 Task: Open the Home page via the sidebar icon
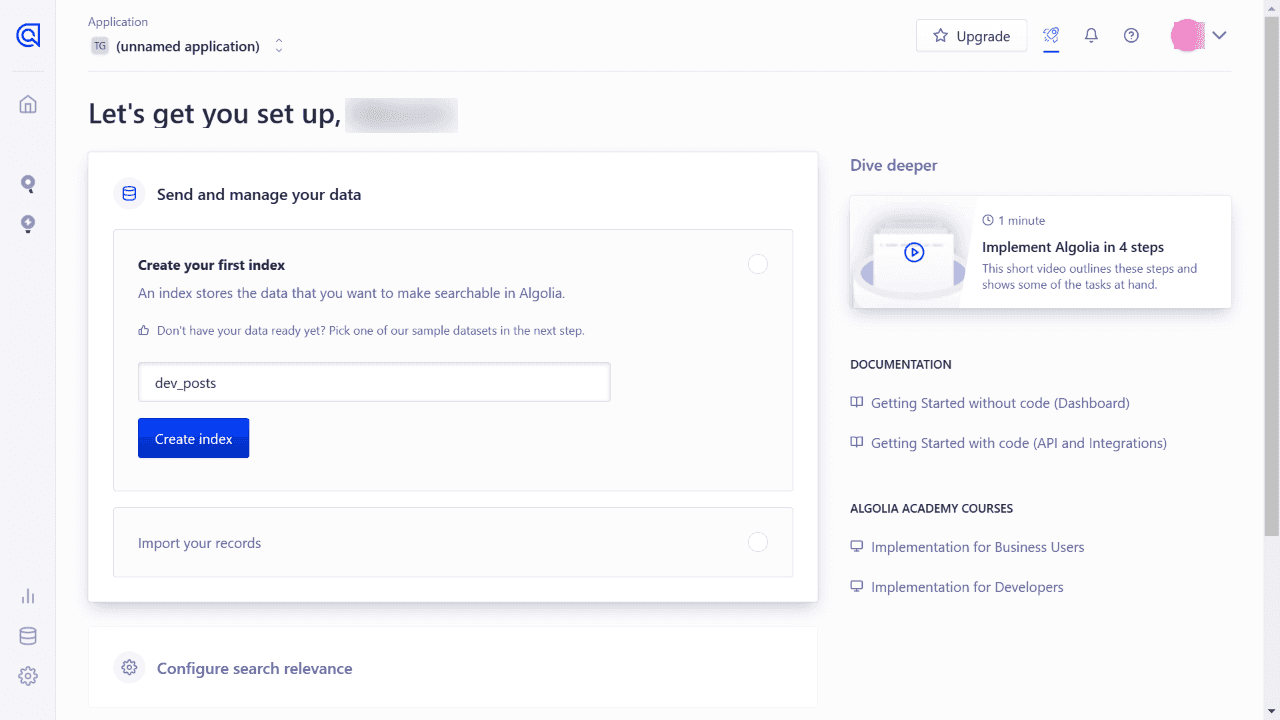(x=27, y=103)
